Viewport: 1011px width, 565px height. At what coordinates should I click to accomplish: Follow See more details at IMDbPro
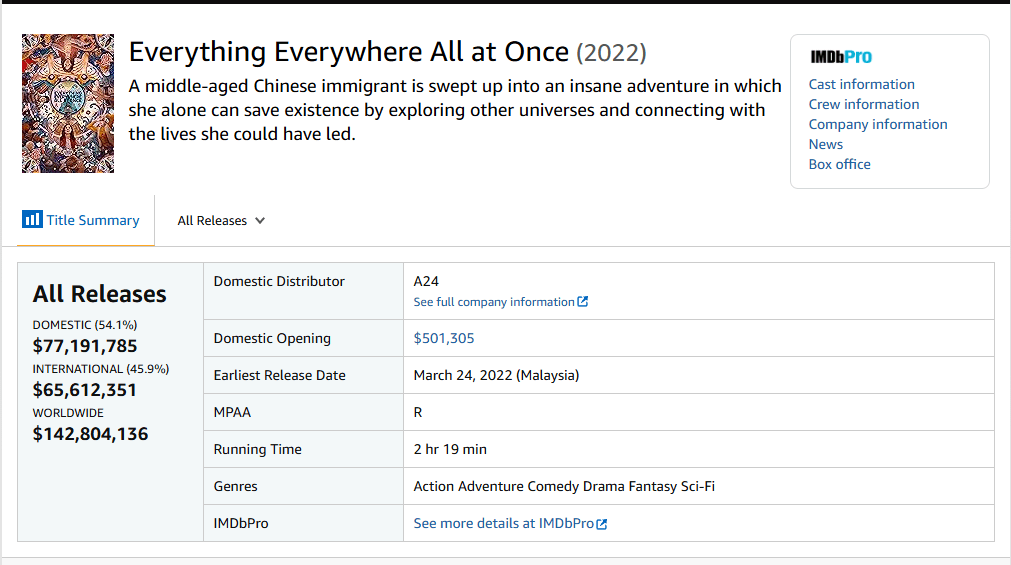point(503,523)
